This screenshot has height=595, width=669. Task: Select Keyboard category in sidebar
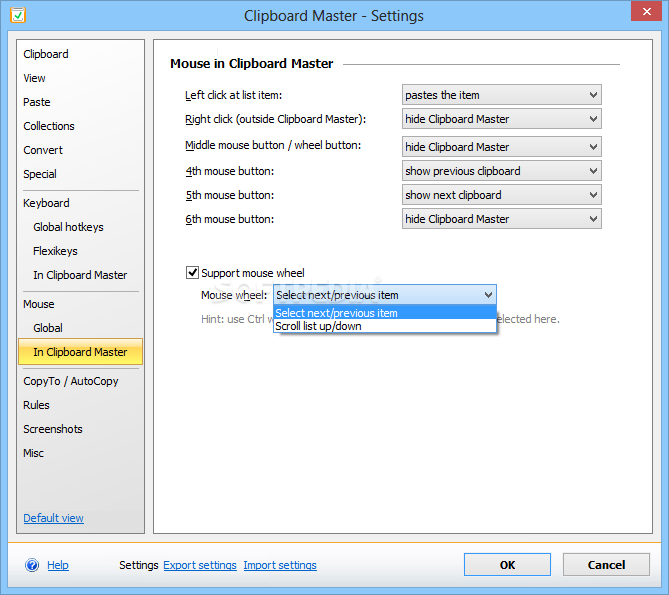pyautogui.click(x=46, y=203)
